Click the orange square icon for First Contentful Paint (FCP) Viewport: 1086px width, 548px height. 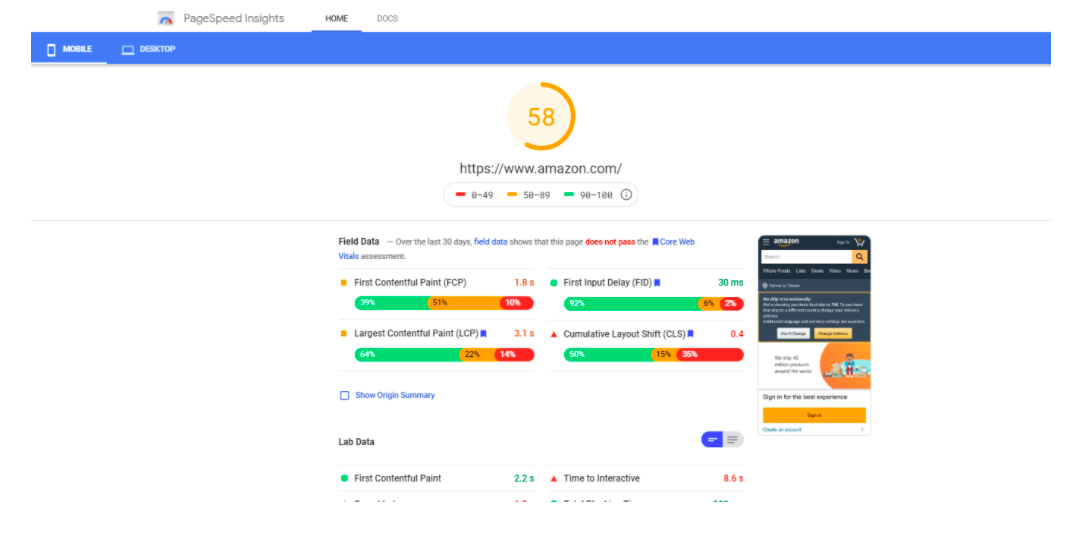pos(344,283)
